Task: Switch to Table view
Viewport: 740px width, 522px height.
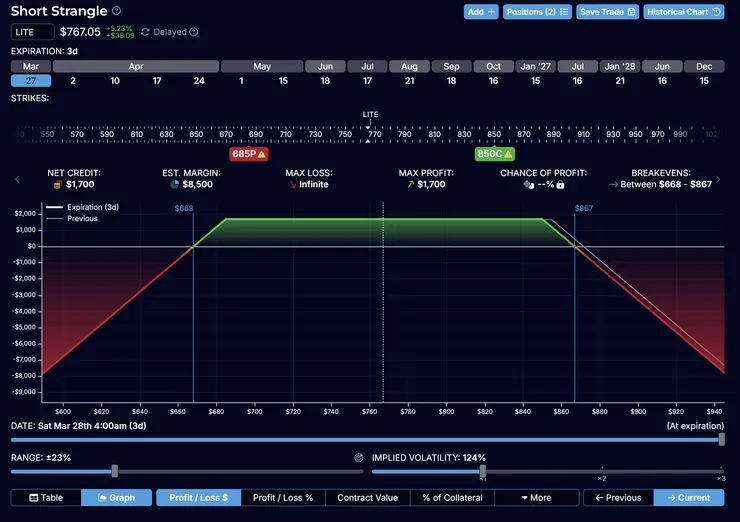Action: click(x=46, y=497)
